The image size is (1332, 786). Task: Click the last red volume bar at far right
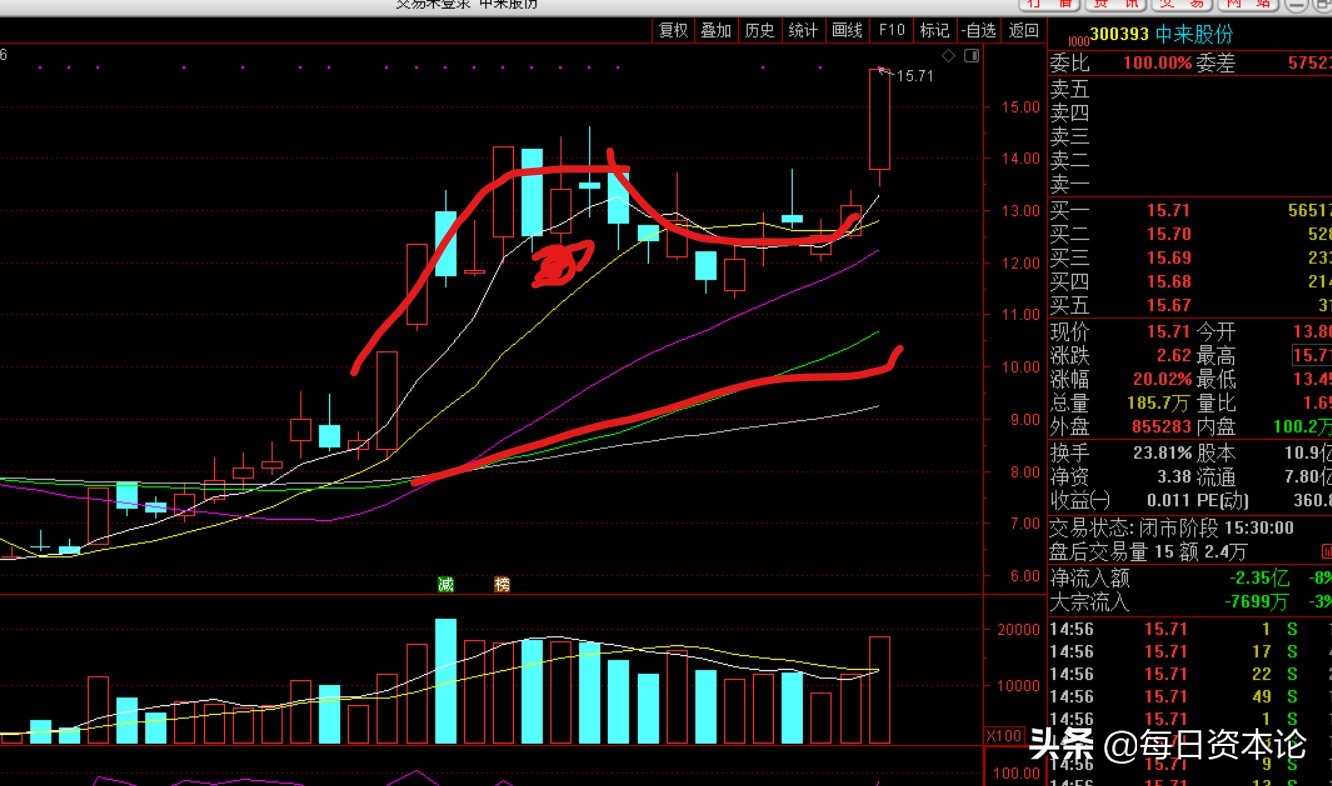pos(879,690)
